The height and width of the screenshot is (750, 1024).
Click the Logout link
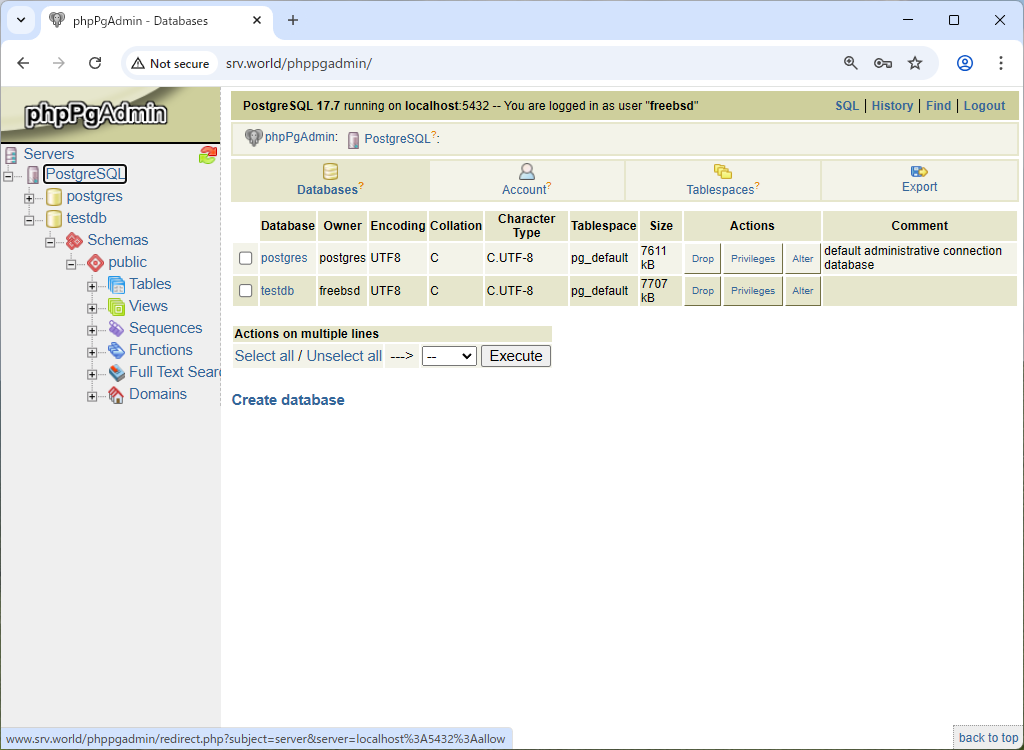(984, 106)
